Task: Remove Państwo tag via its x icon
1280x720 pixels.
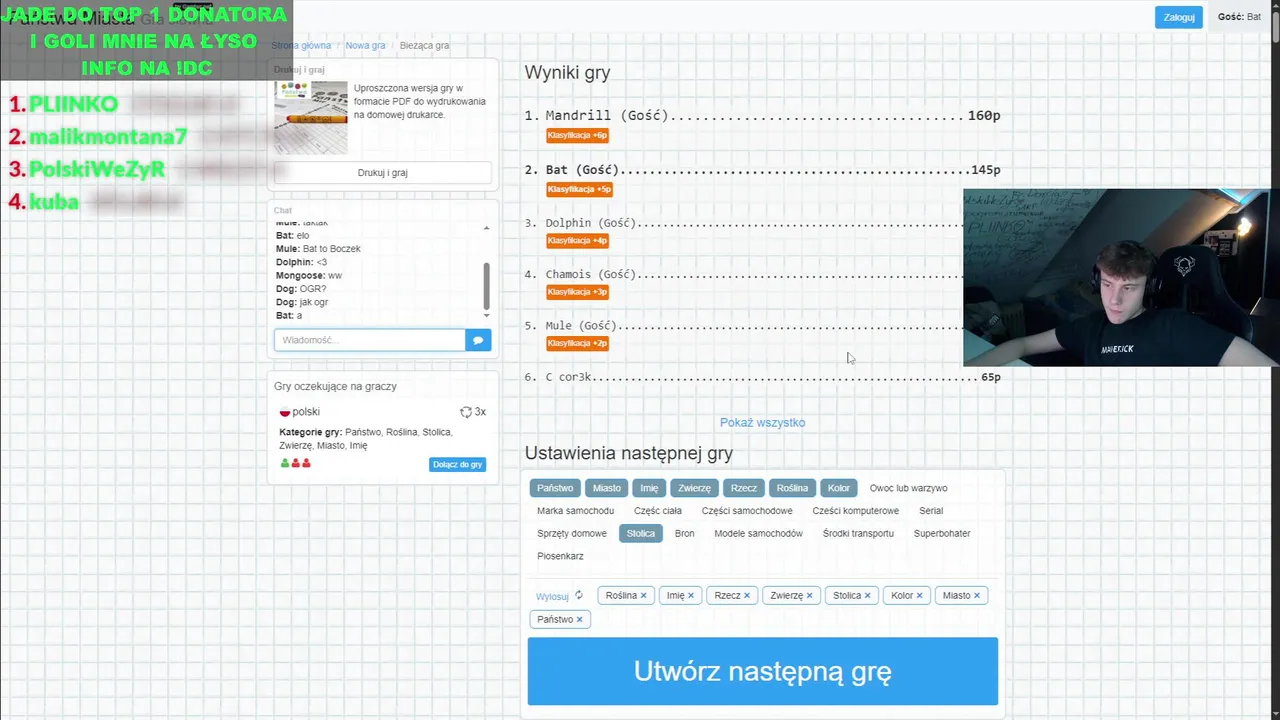Action: click(x=579, y=619)
